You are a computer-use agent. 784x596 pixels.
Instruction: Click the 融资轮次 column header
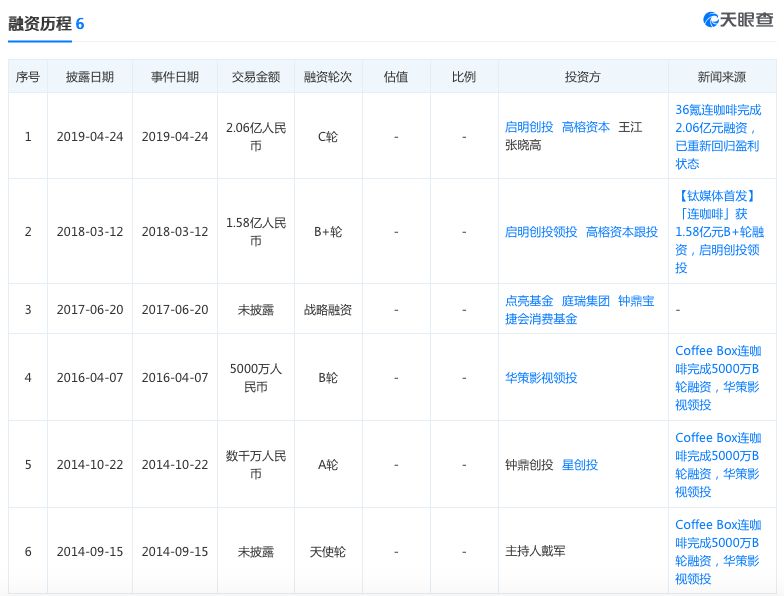(x=328, y=77)
